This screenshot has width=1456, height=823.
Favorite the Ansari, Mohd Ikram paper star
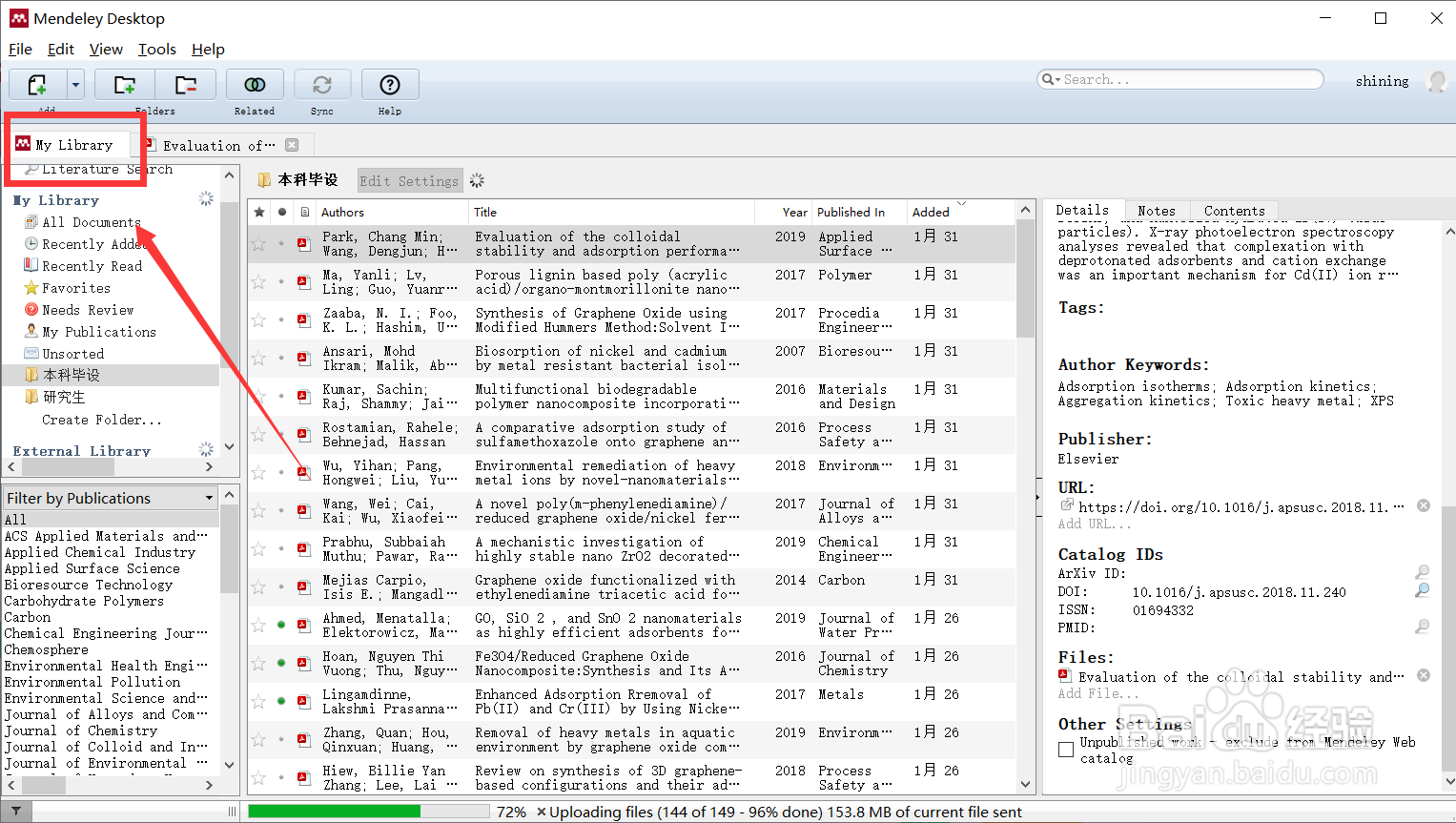258,359
